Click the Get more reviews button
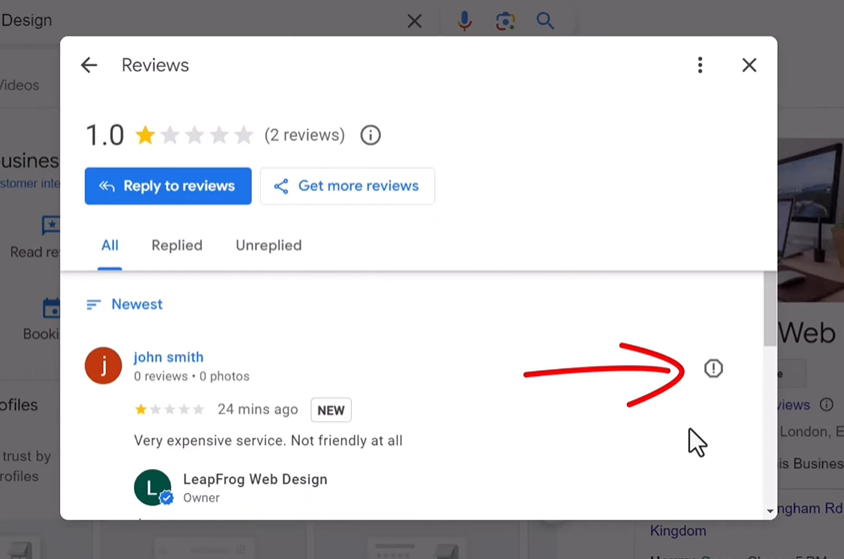 (347, 186)
